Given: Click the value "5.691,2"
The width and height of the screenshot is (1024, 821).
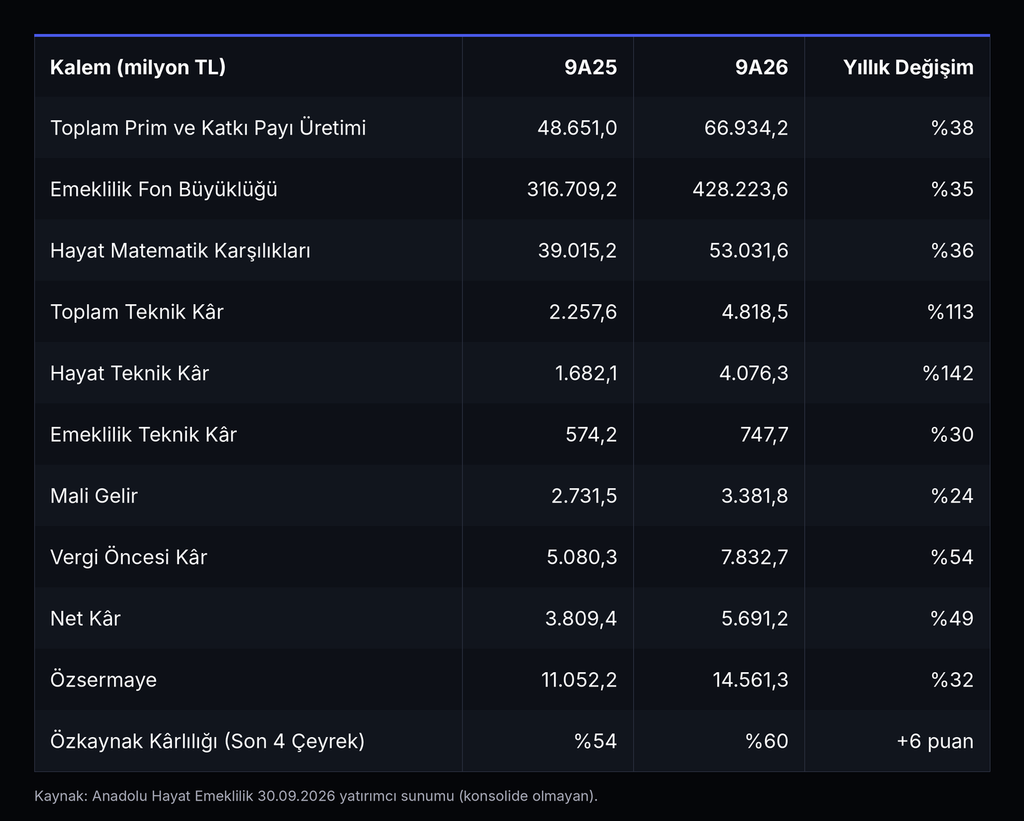Looking at the screenshot, I should 754,619.
